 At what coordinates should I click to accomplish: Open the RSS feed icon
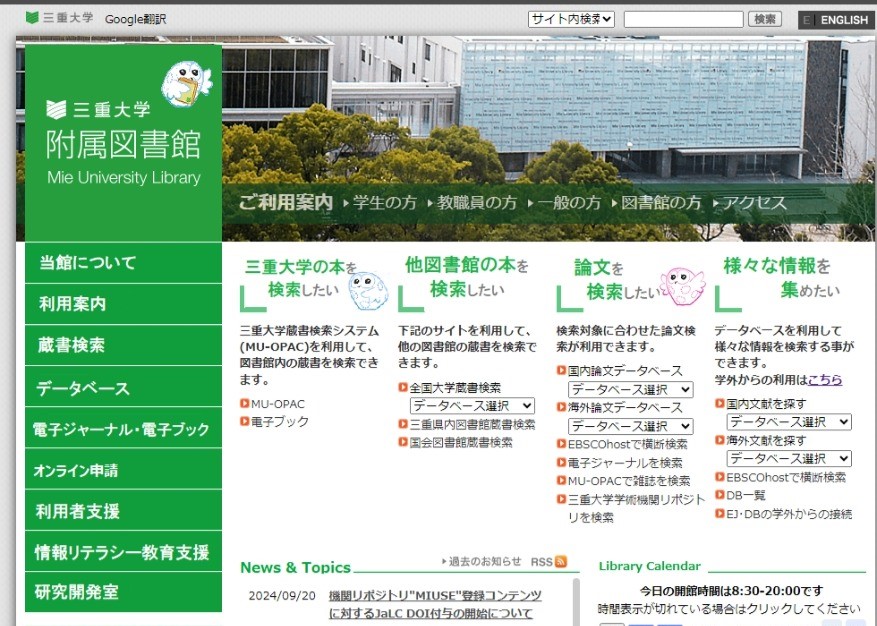pyautogui.click(x=561, y=561)
